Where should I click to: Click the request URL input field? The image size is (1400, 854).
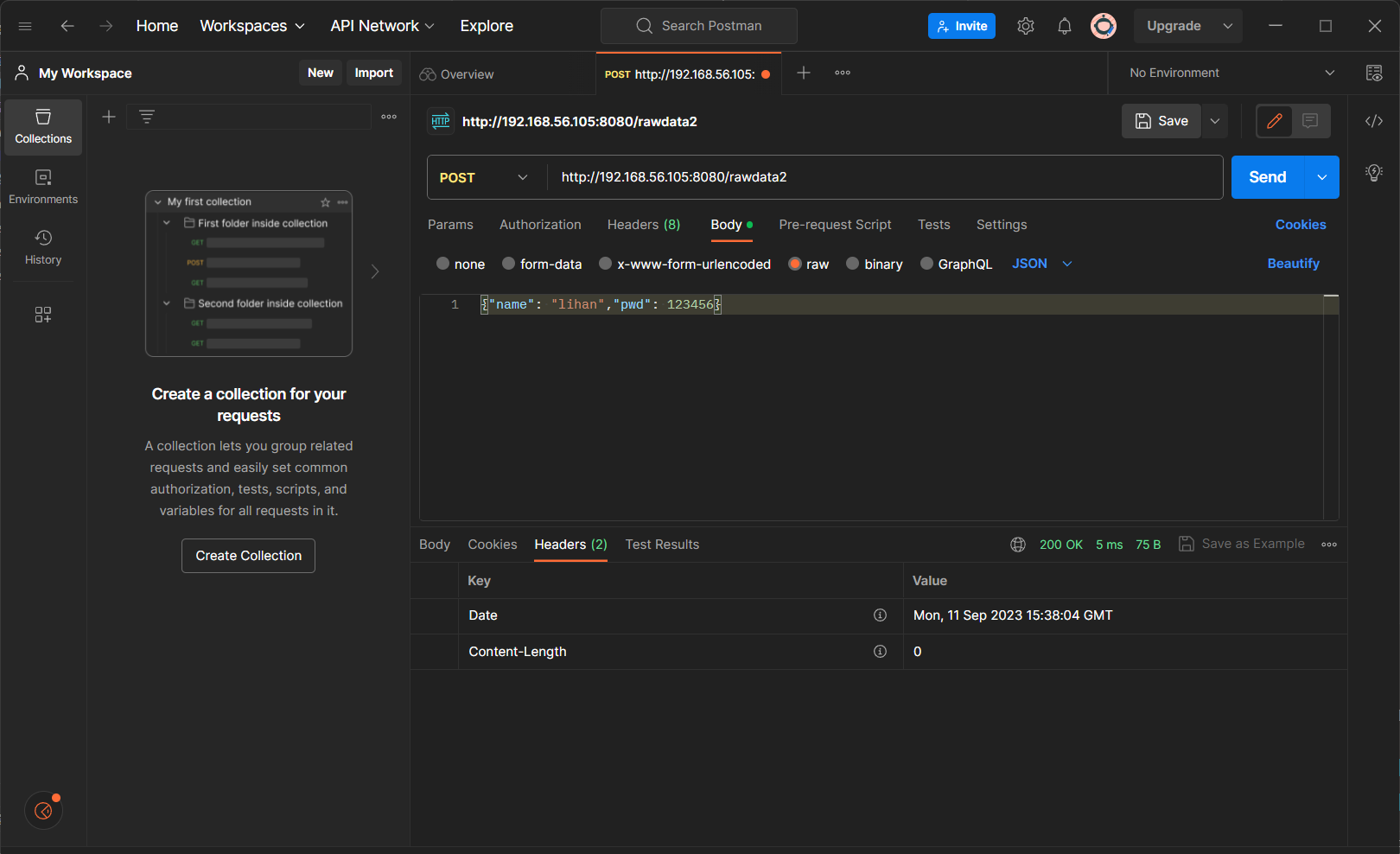coord(885,177)
